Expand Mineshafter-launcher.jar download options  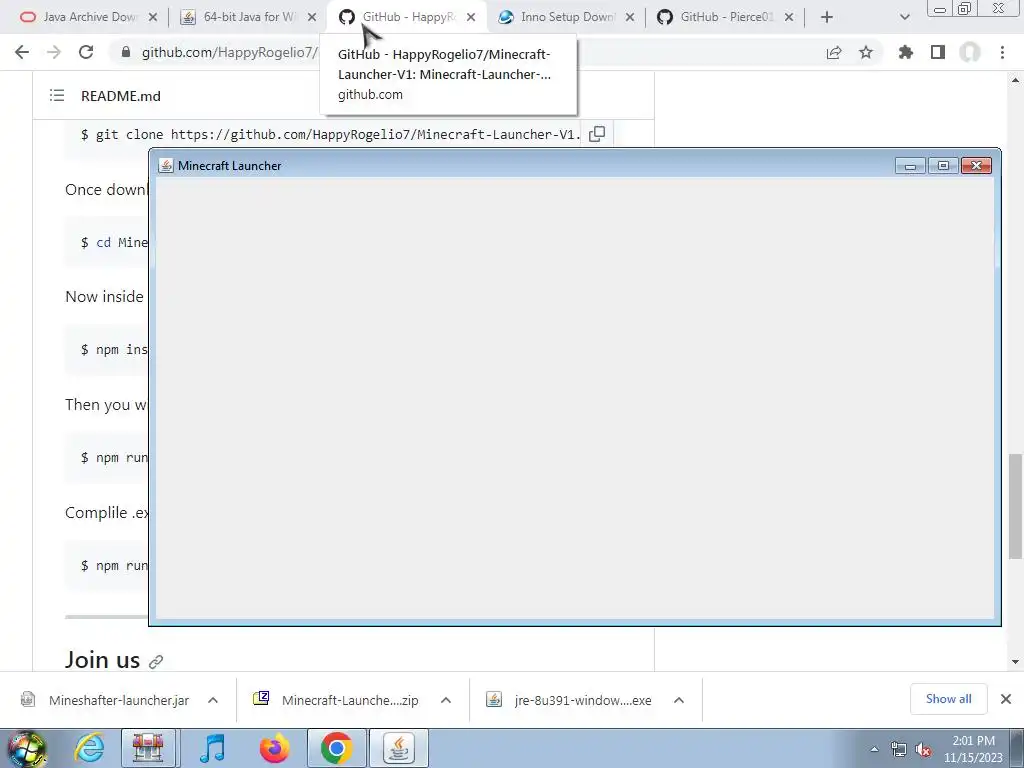[213, 700]
